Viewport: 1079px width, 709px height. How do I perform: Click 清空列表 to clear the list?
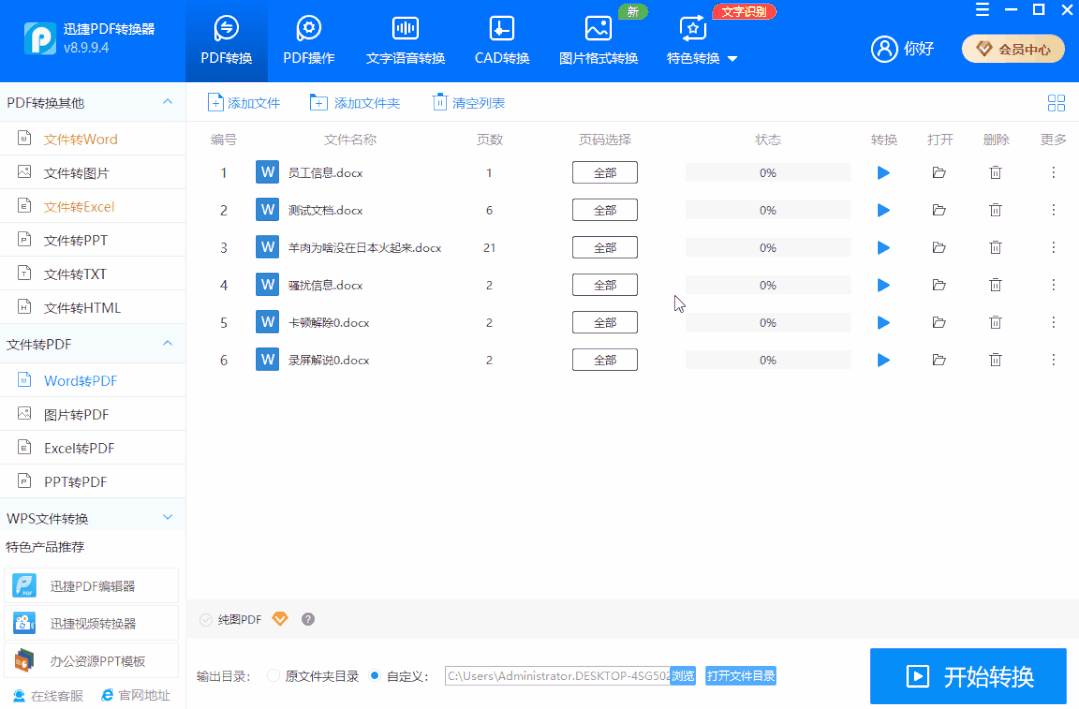469,103
